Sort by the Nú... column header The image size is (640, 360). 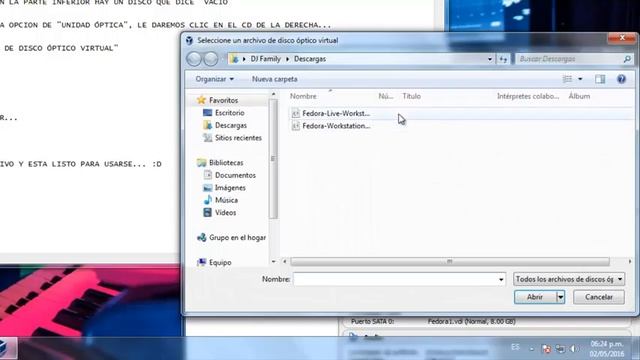point(386,96)
